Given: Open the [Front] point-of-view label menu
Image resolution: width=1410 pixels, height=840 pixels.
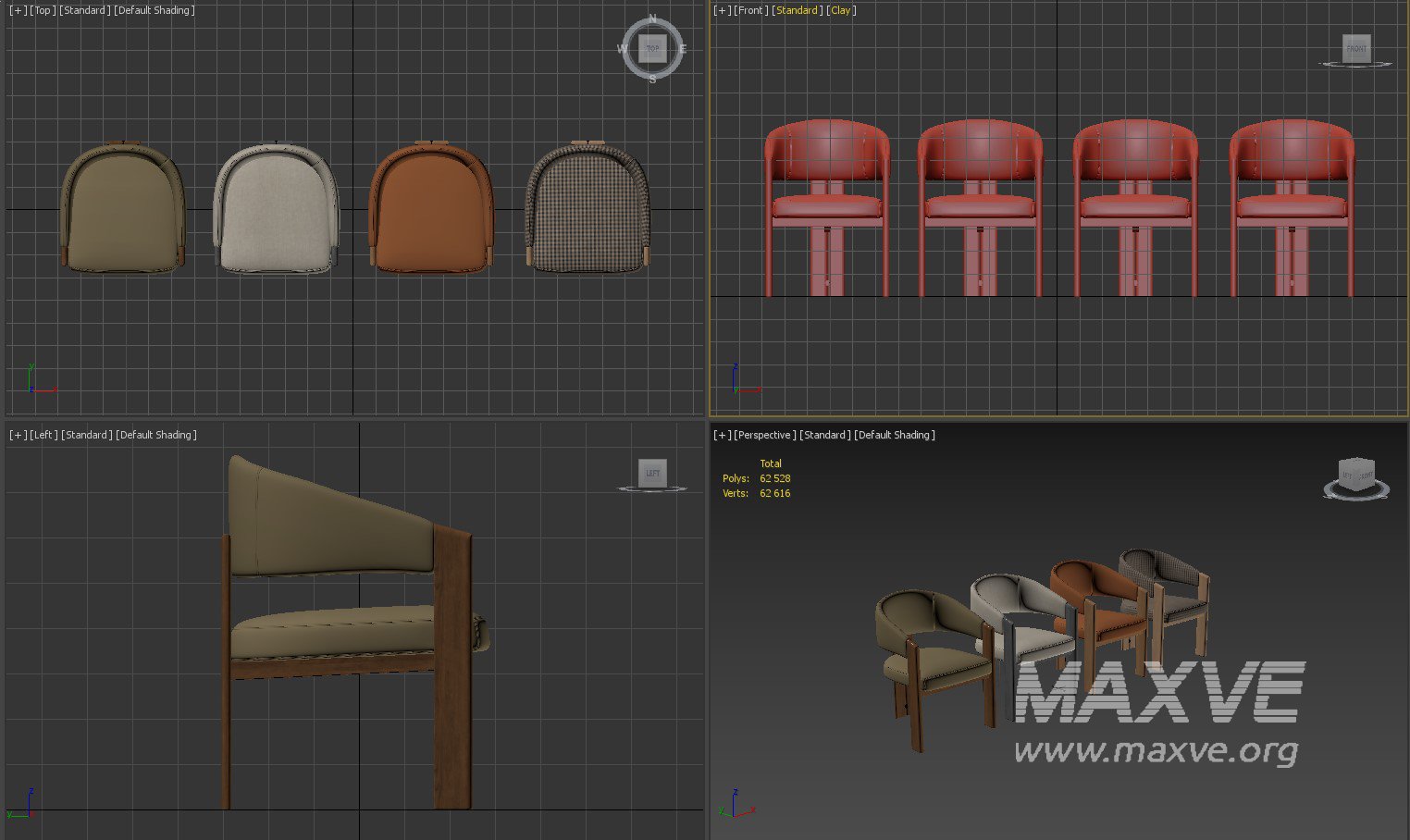Looking at the screenshot, I should (750, 10).
